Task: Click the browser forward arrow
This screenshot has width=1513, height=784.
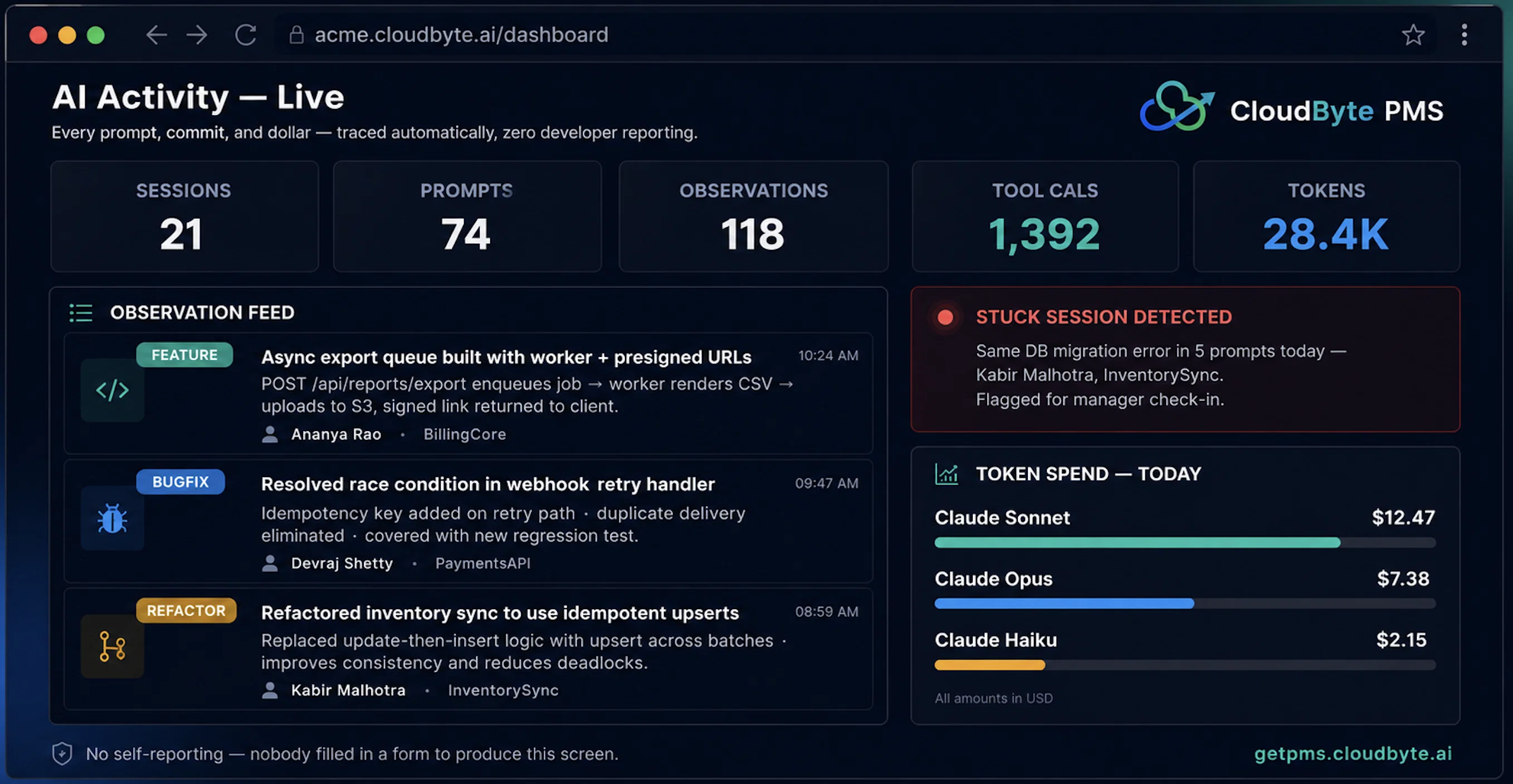Action: (197, 35)
